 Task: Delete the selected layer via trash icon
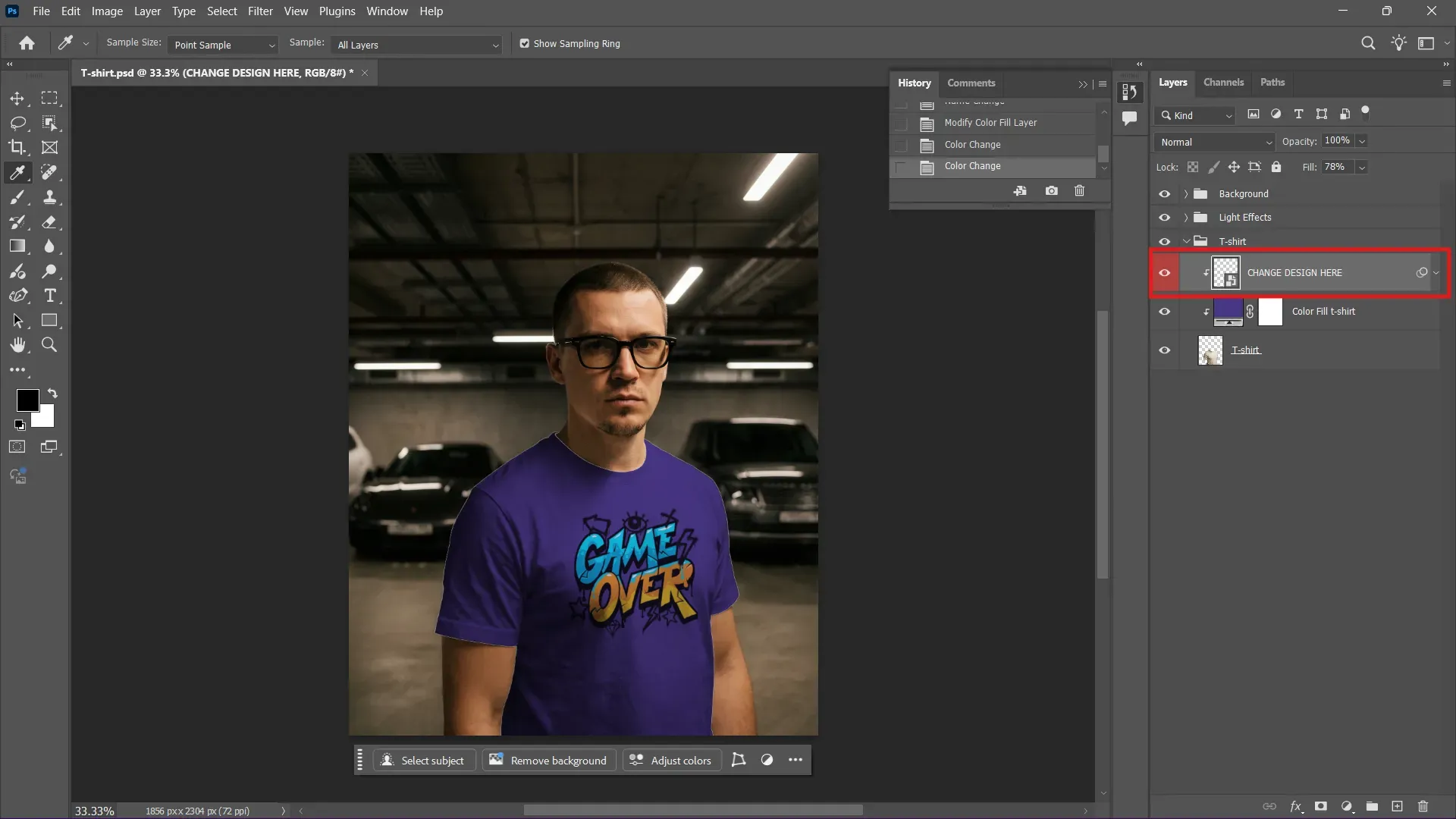1423,806
